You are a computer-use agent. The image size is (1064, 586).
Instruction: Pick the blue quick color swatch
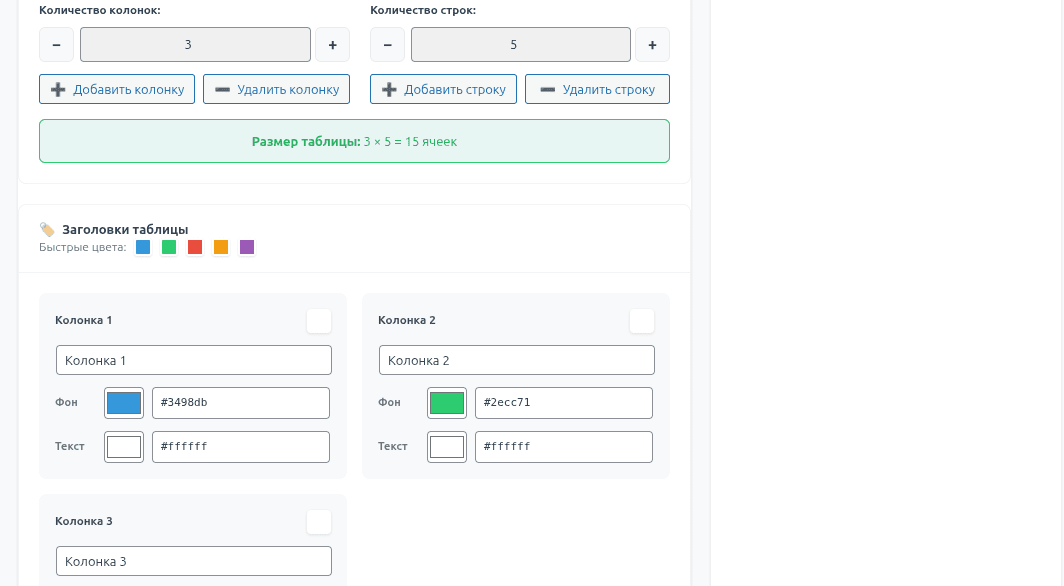click(143, 247)
